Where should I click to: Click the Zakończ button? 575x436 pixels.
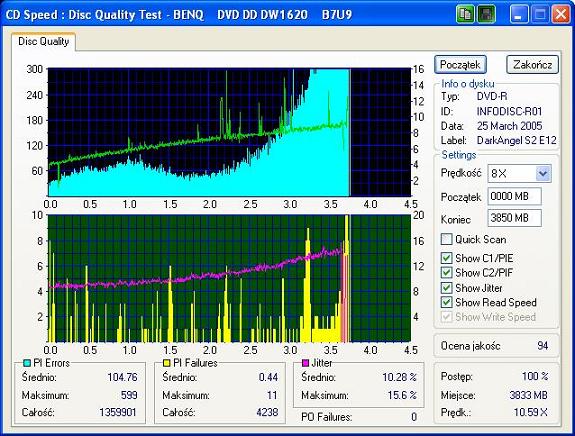point(532,65)
